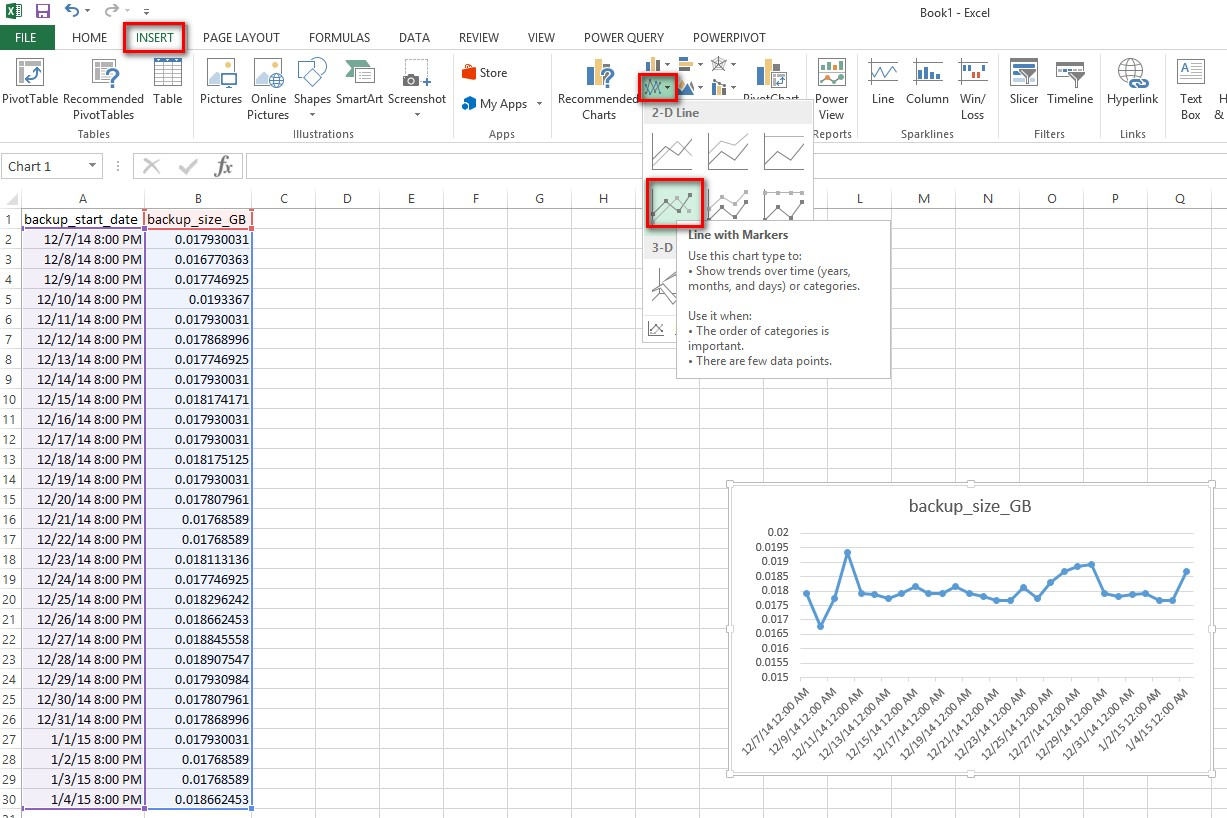The width and height of the screenshot is (1227, 818).
Task: Select the backup_size_GB chart title
Action: point(969,506)
